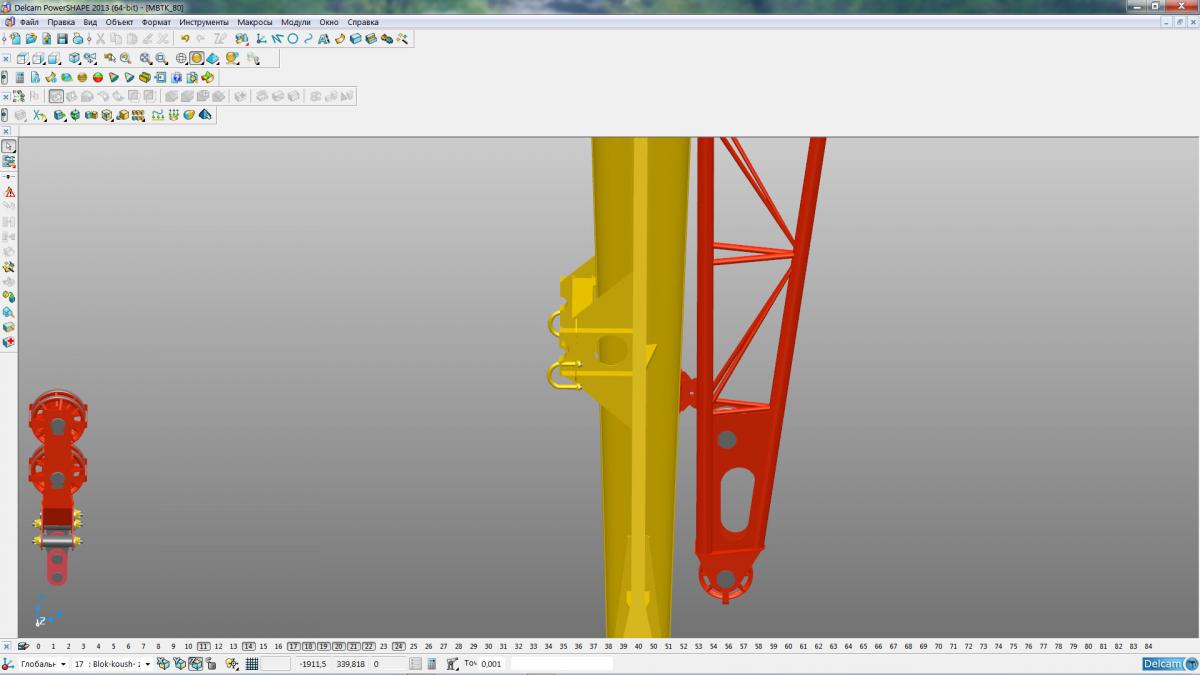Click level 84 in the levels bar
The image size is (1200, 675).
(1148, 646)
